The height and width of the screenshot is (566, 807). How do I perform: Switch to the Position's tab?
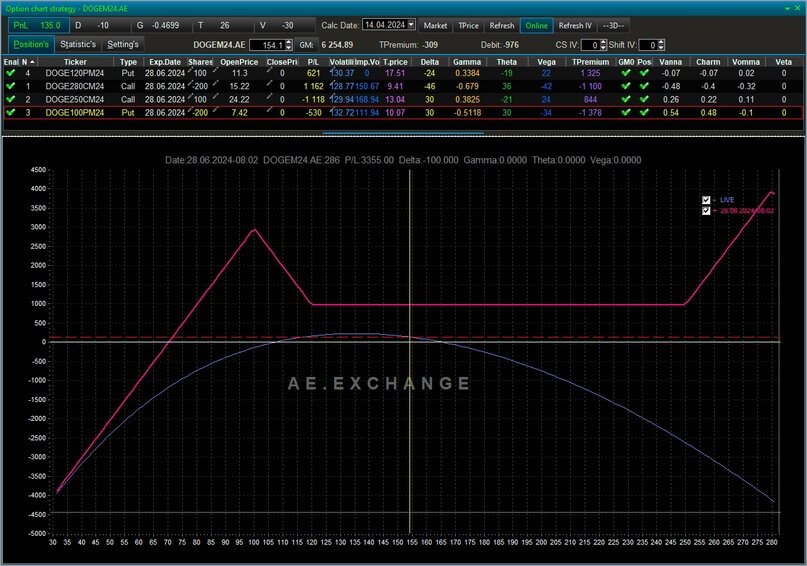point(31,44)
